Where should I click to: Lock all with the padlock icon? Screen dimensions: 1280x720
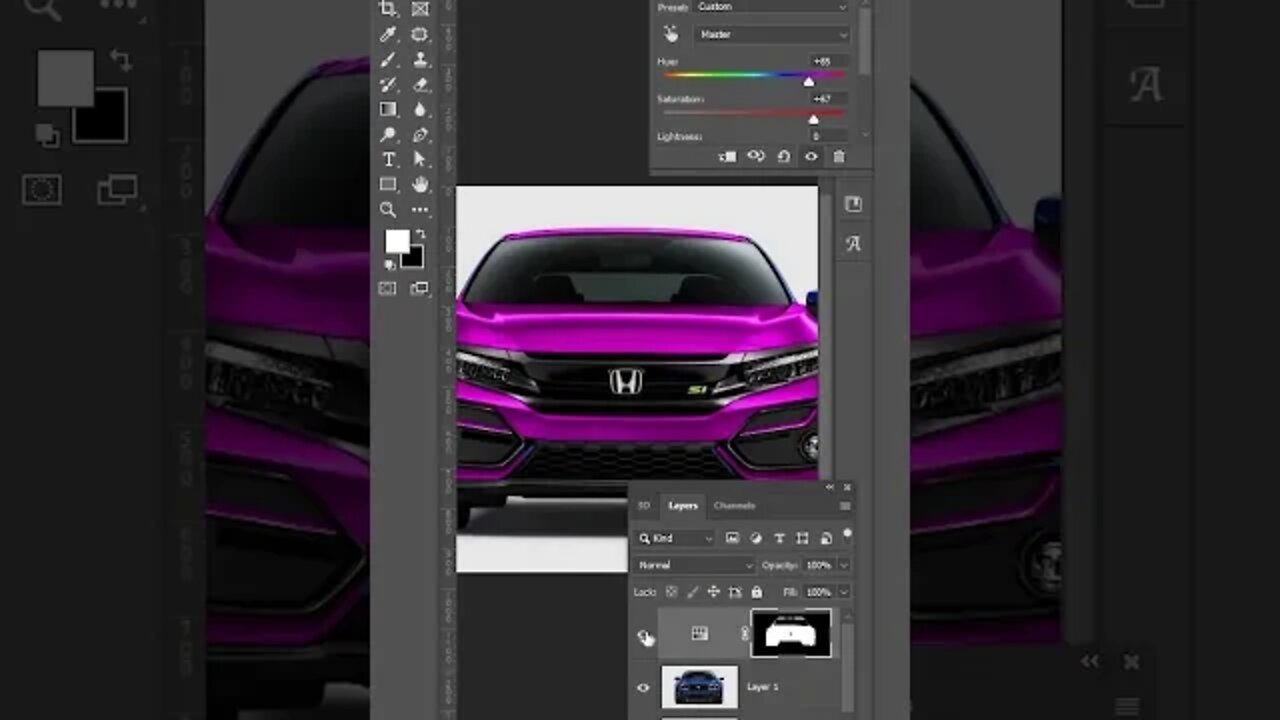click(x=756, y=592)
